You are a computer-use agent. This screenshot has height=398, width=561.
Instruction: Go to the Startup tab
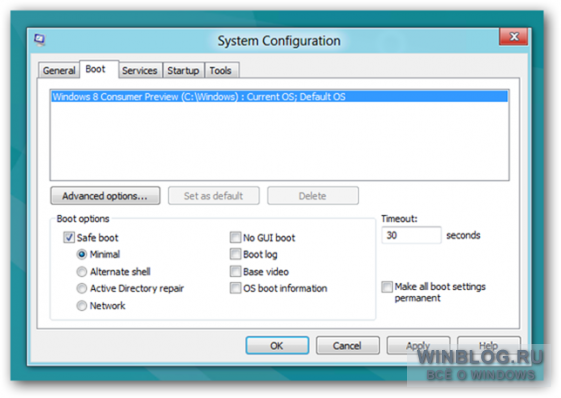[x=183, y=71]
